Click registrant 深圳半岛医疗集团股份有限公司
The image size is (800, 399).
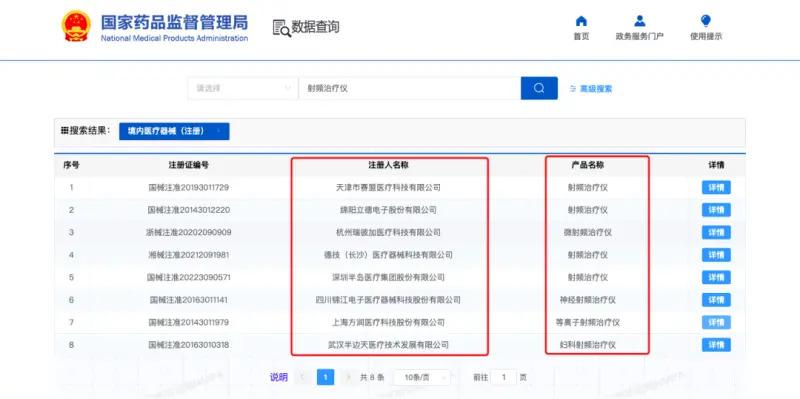click(x=388, y=277)
